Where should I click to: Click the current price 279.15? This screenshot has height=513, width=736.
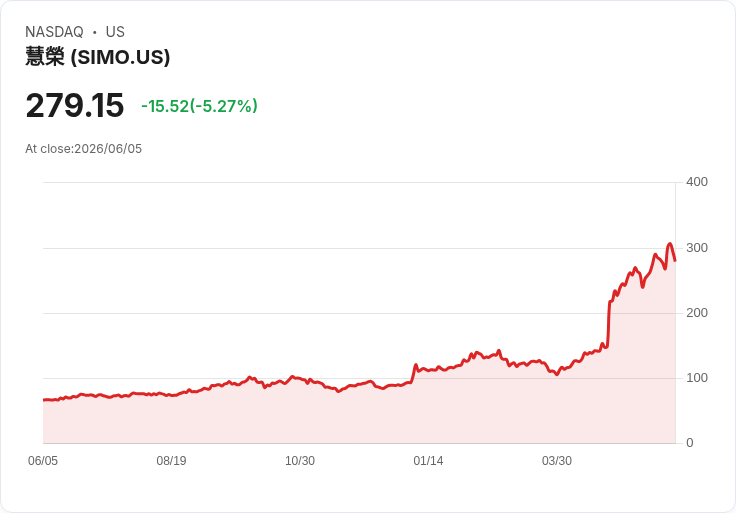coord(75,105)
